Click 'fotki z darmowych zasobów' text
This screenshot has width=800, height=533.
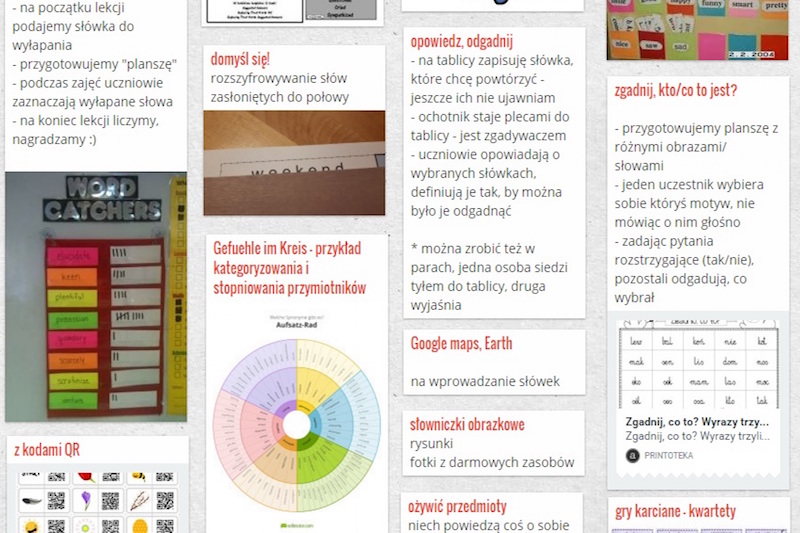492,462
